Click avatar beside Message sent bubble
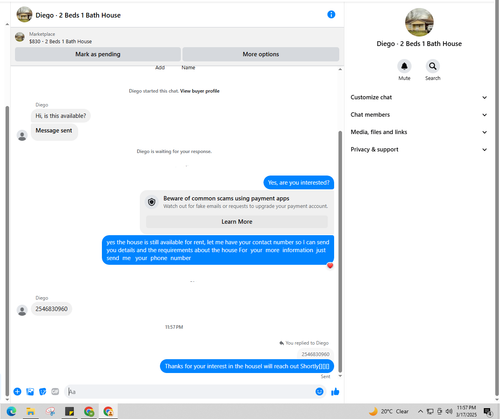The width and height of the screenshot is (500, 419). tap(22, 135)
